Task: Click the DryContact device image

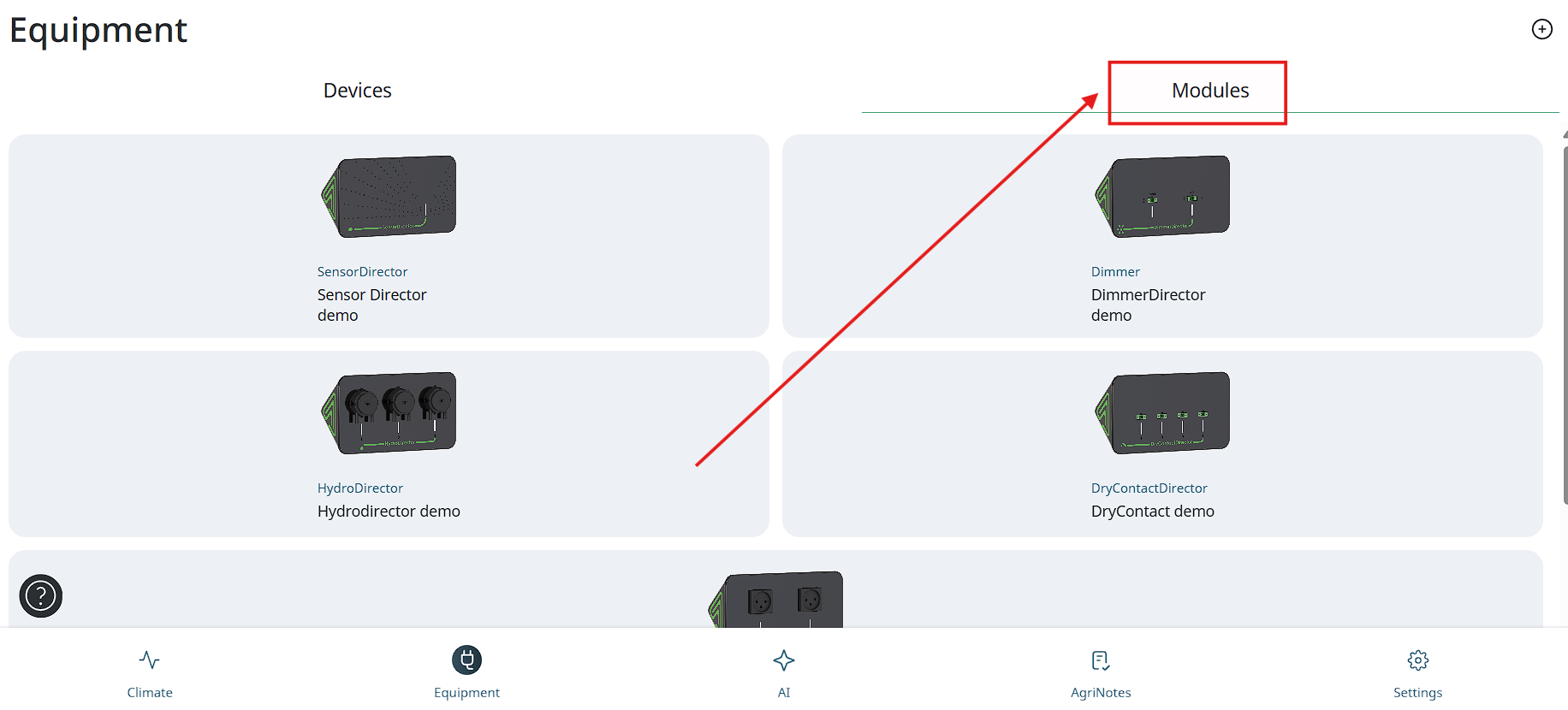Action: [1162, 413]
